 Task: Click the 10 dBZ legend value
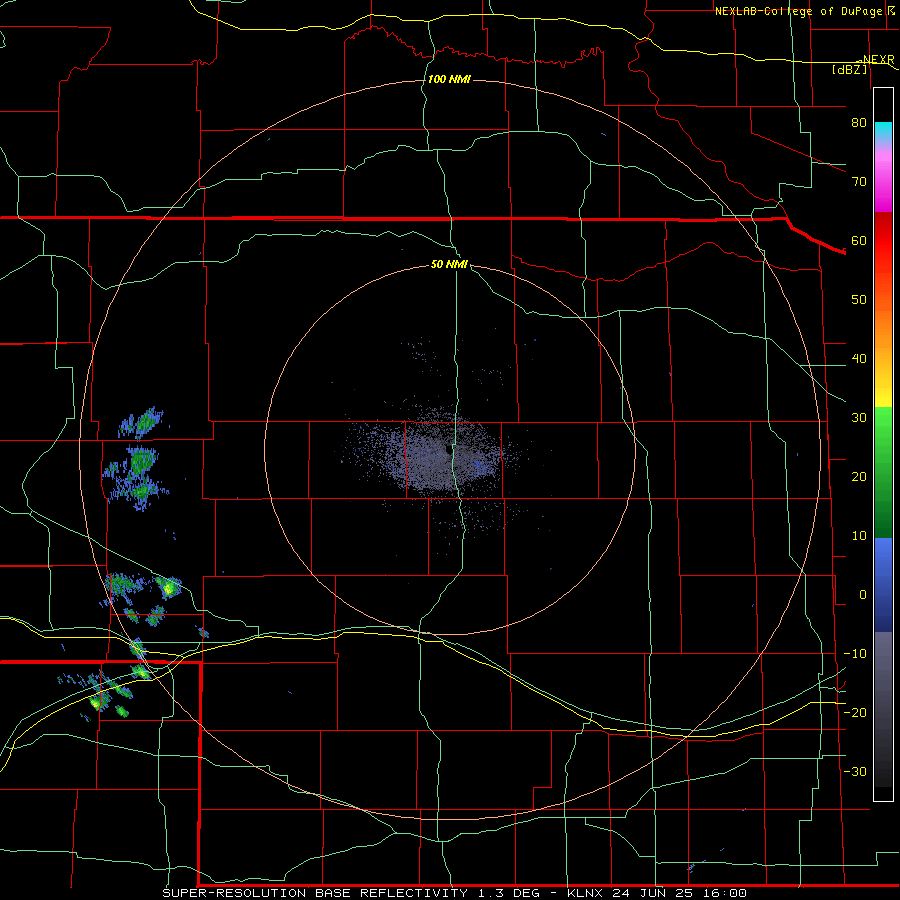click(859, 536)
